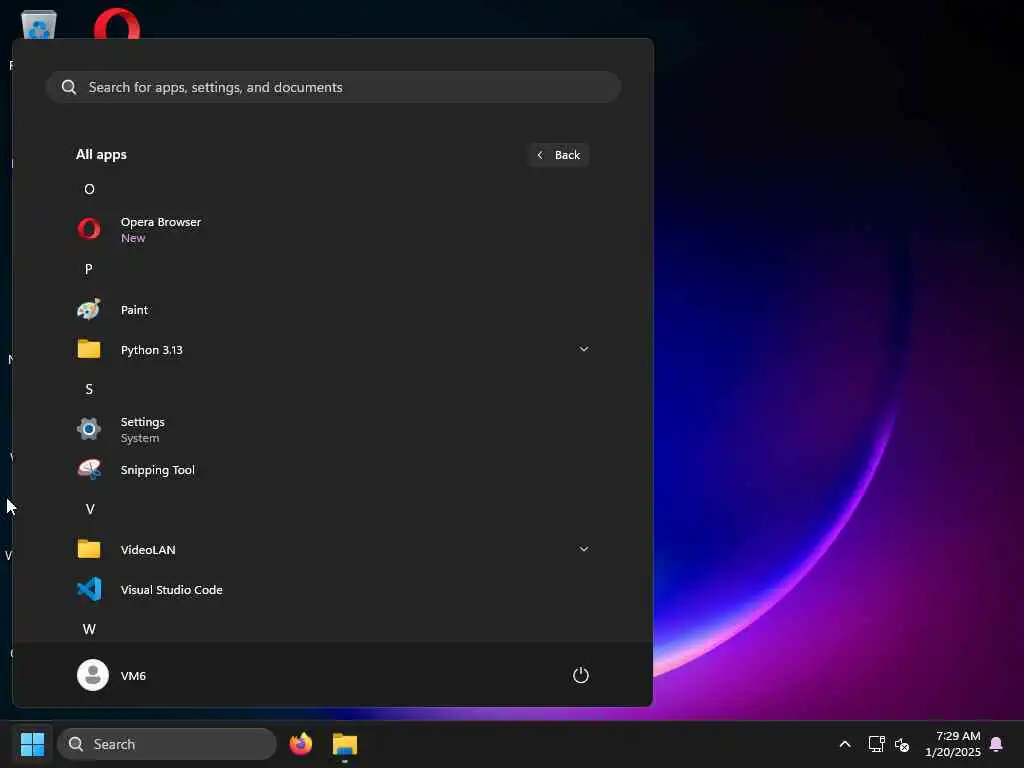This screenshot has width=1024, height=768.
Task: Click the network status tray icon
Action: tap(876, 744)
